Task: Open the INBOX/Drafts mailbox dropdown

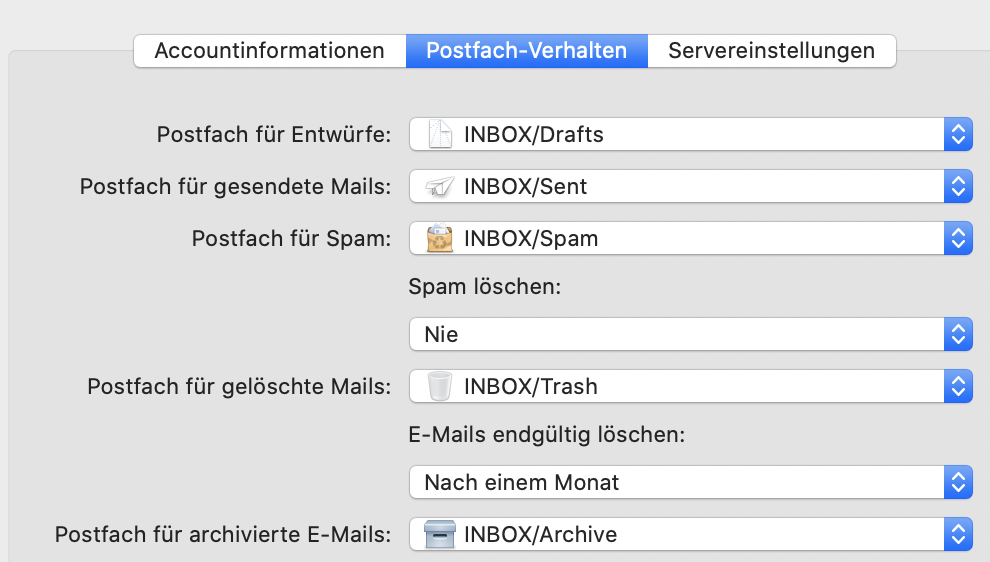Action: [x=690, y=134]
